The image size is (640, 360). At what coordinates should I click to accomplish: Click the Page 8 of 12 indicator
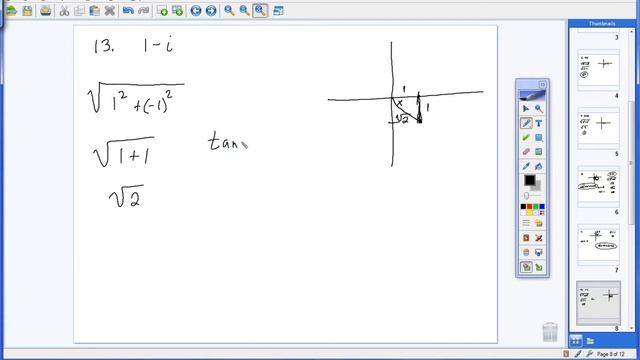click(x=611, y=354)
